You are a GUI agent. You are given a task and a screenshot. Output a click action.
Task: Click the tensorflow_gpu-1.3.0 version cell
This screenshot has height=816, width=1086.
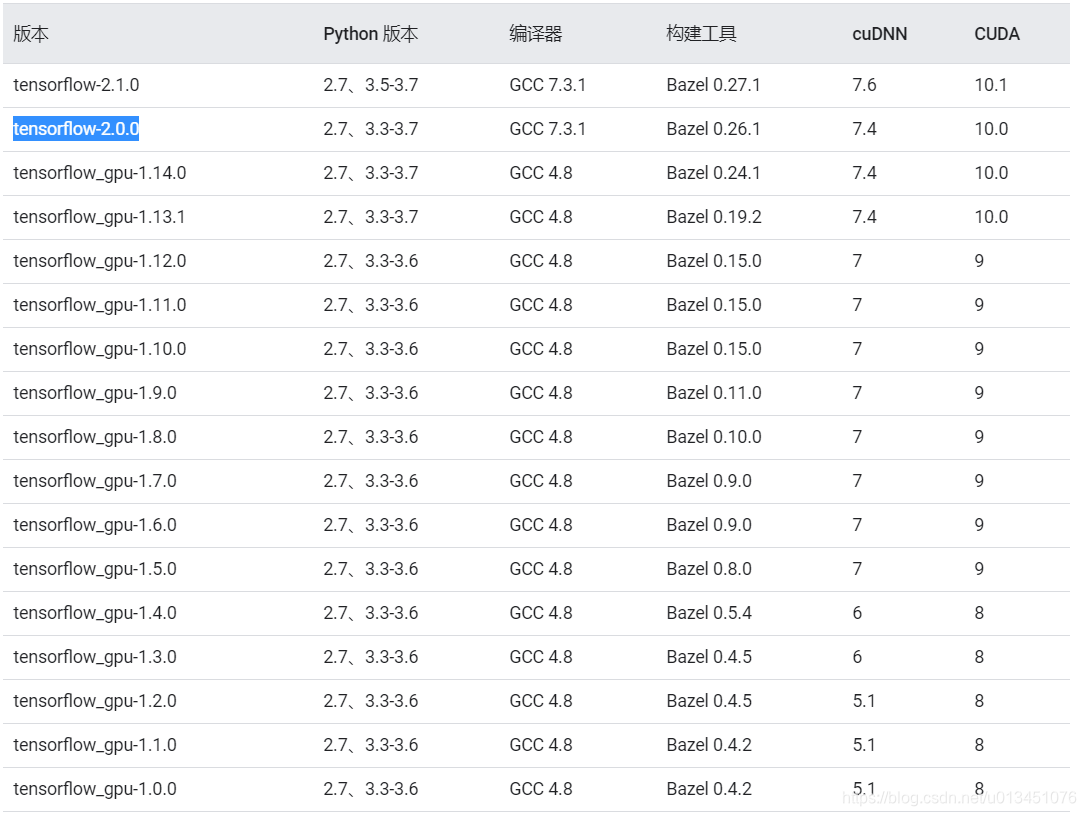coord(95,657)
